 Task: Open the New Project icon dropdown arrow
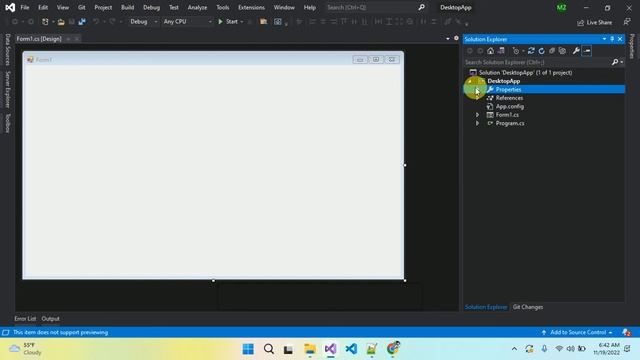53,22
